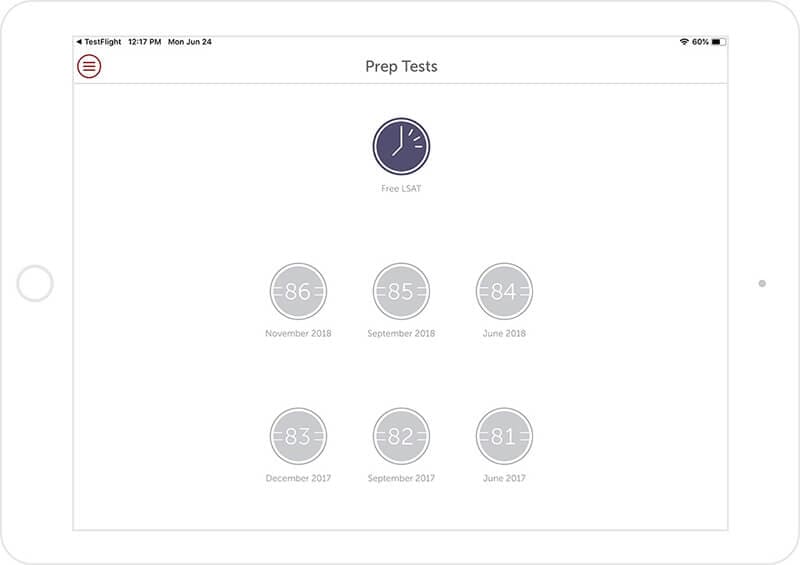Open the hamburger menu icon
Image resolution: width=800 pixels, height=565 pixels.
point(89,66)
